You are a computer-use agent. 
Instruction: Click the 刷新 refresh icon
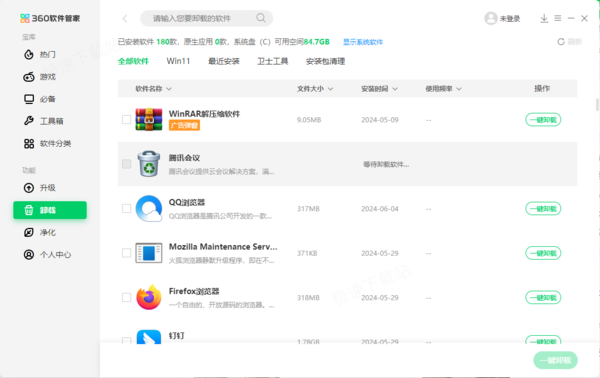561,42
